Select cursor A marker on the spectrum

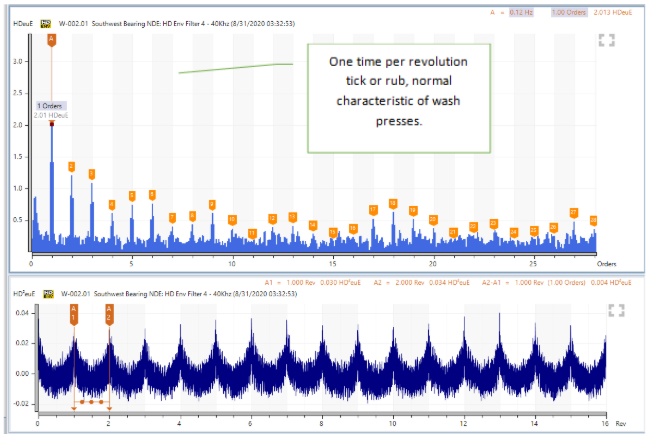51,39
